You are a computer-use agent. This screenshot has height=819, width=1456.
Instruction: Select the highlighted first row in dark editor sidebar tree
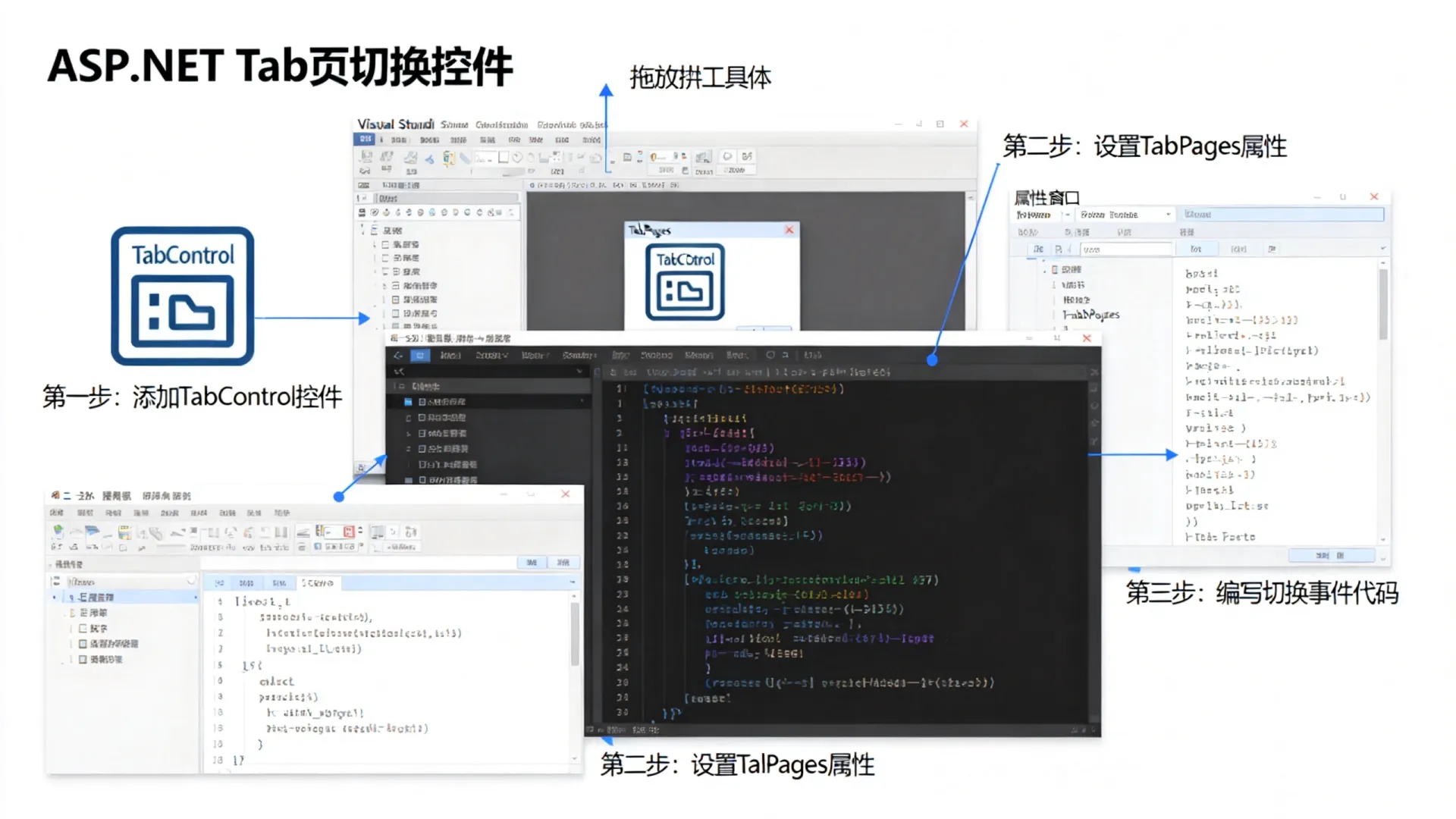[489, 401]
